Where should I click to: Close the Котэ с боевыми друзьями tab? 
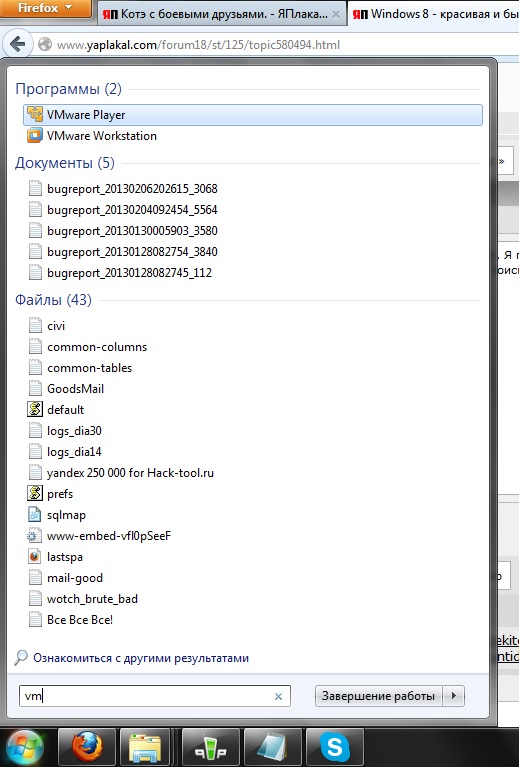[336, 14]
